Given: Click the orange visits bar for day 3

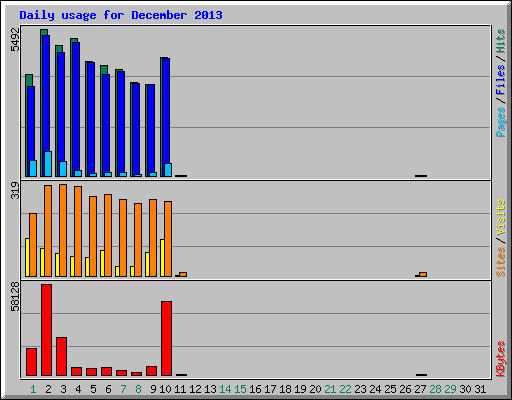Looking at the screenshot, I should pyautogui.click(x=63, y=230).
